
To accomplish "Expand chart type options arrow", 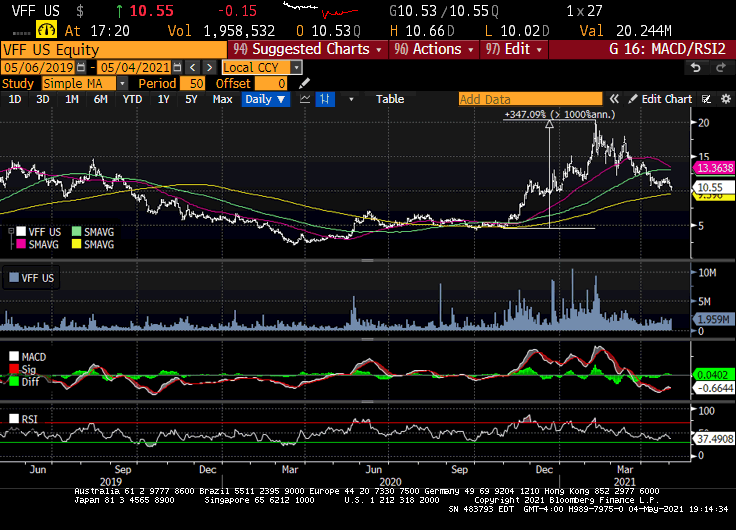I will [x=351, y=99].
